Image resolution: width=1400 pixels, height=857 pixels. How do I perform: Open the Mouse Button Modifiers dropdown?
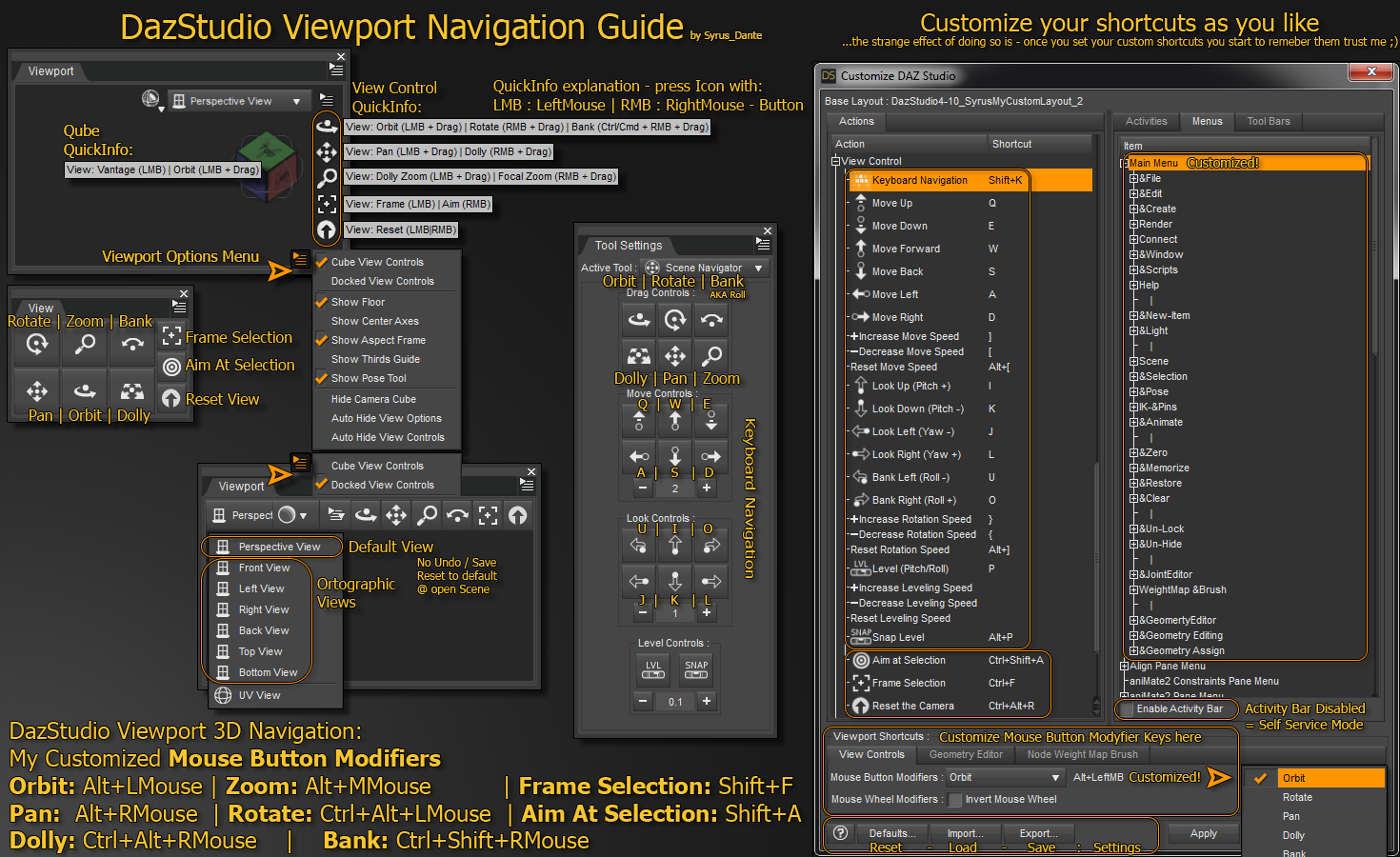[1004, 777]
